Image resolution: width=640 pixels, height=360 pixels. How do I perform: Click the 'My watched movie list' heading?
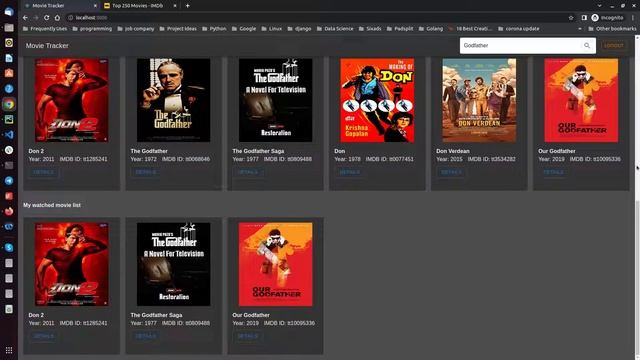coord(52,205)
